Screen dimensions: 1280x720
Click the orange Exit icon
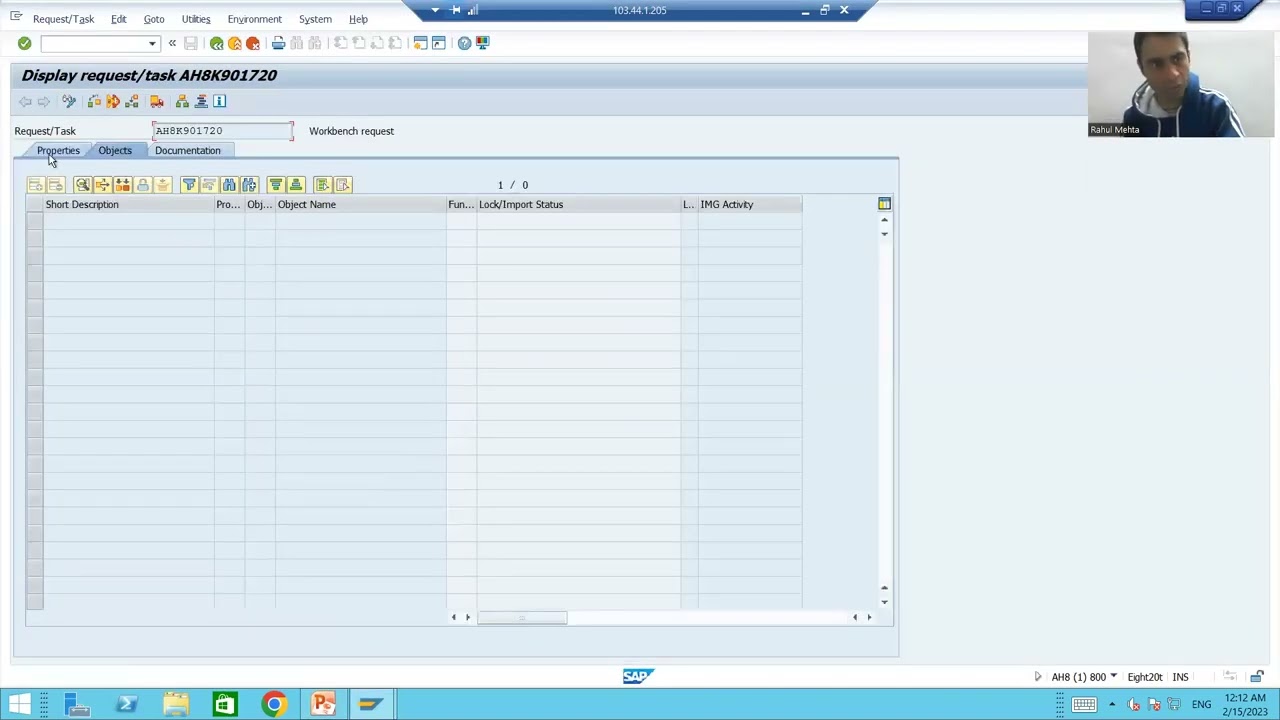click(235, 43)
